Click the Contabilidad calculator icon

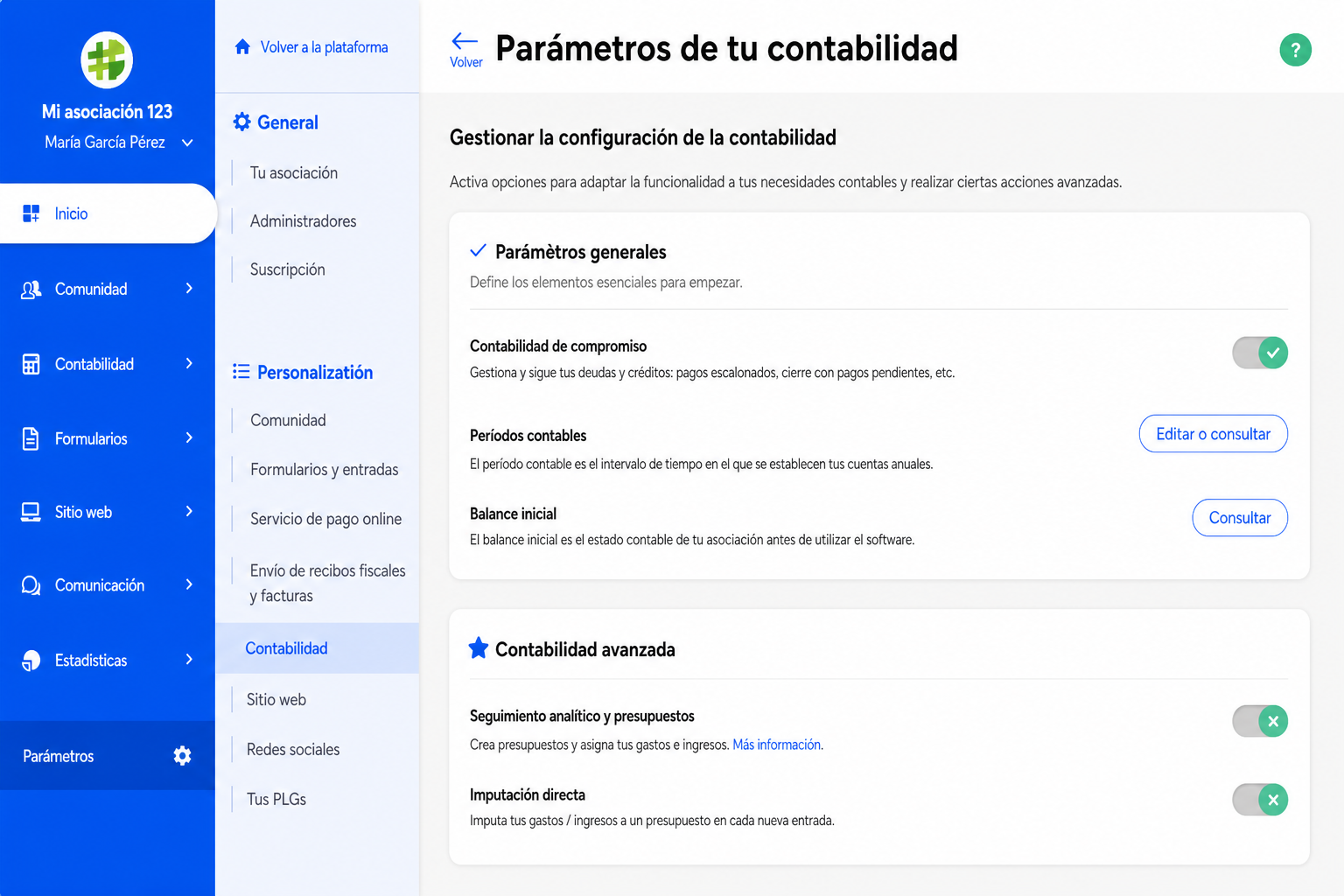31,364
